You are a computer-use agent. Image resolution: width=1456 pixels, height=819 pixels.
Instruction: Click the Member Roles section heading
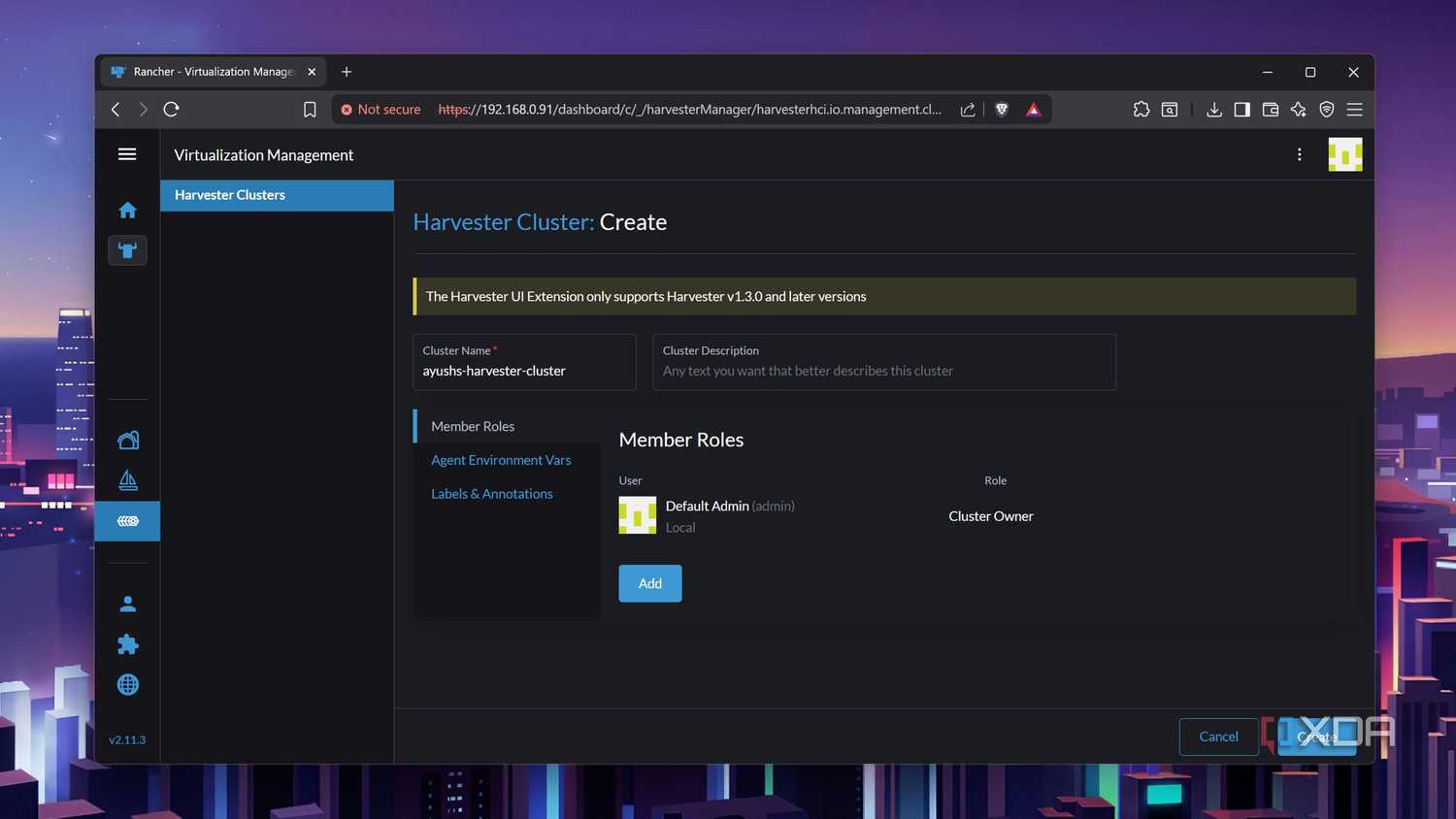pyautogui.click(x=681, y=440)
